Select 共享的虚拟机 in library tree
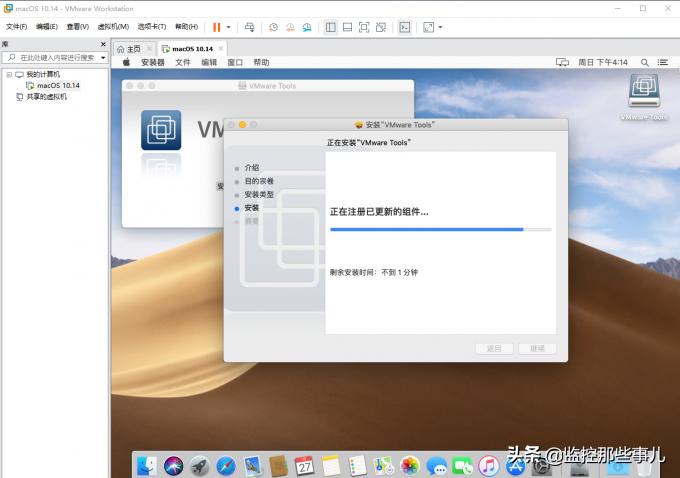 tap(42, 97)
